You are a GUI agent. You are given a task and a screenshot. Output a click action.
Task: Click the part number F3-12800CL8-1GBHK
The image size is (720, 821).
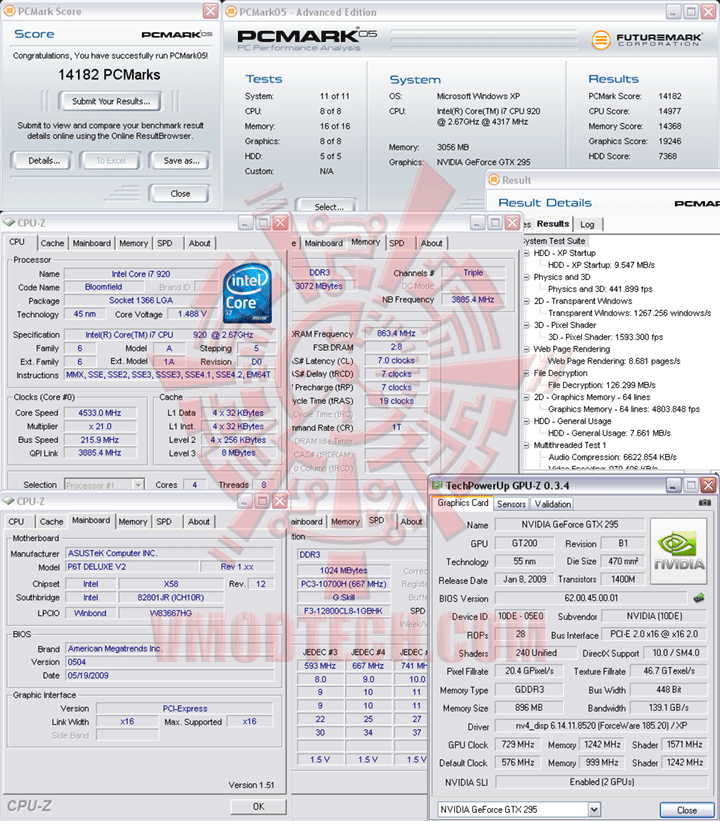click(x=343, y=611)
